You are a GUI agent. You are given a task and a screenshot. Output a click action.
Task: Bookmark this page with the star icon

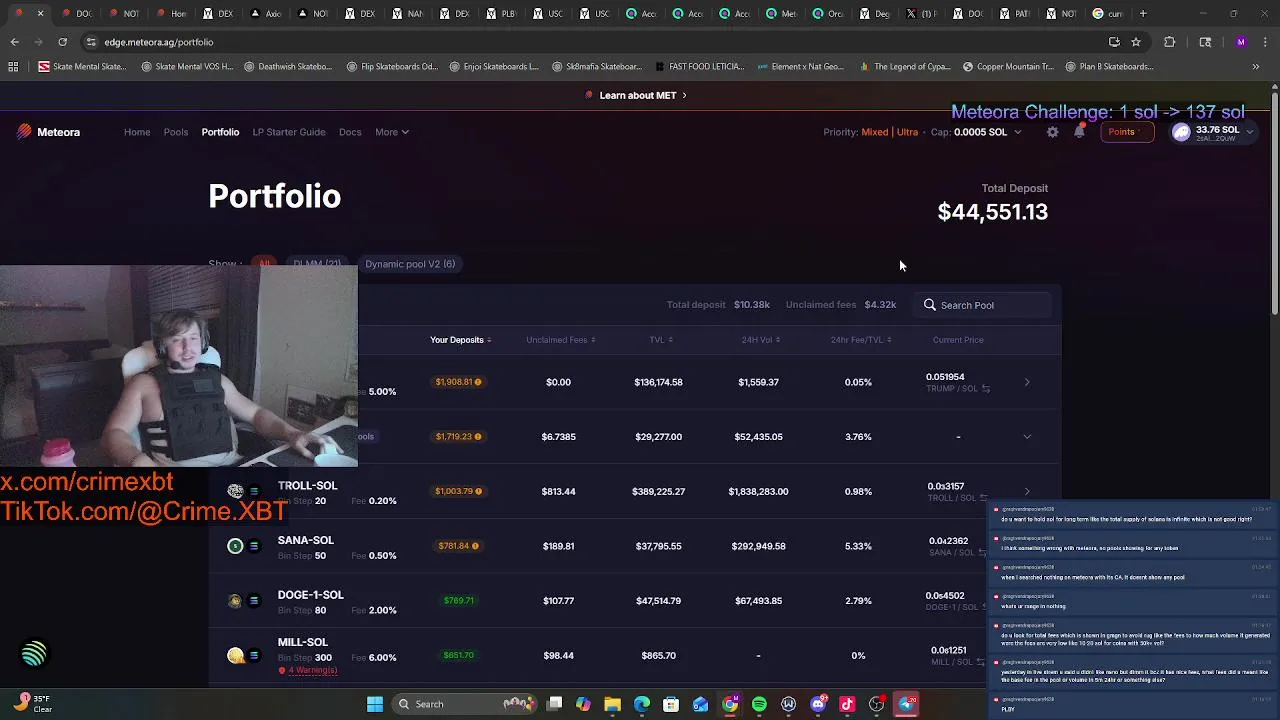click(1136, 42)
